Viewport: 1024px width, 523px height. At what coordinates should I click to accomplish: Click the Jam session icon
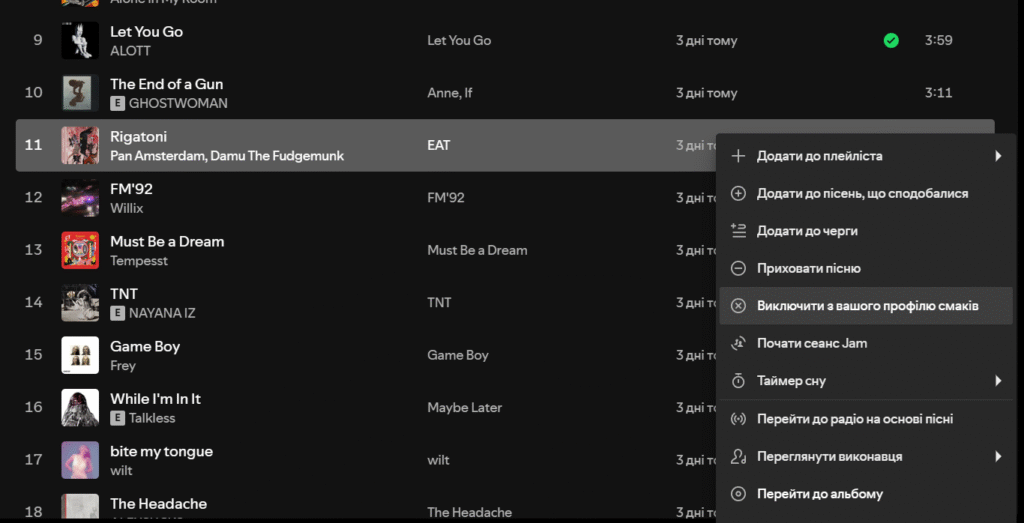[739, 343]
